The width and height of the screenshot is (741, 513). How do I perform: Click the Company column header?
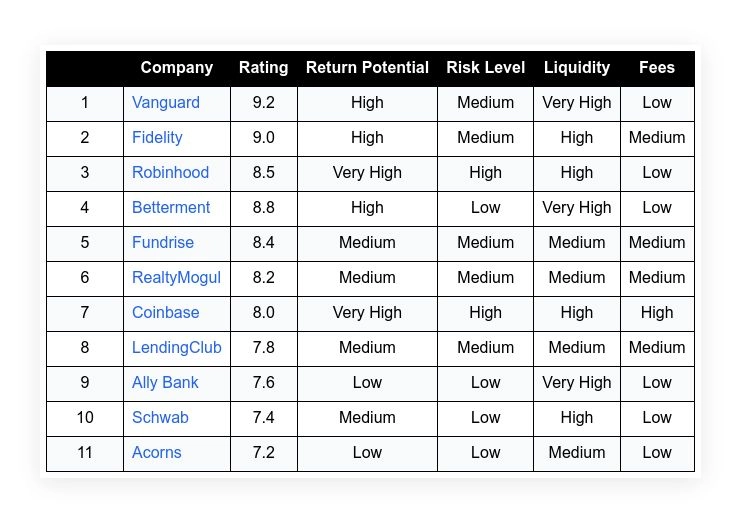tap(177, 68)
